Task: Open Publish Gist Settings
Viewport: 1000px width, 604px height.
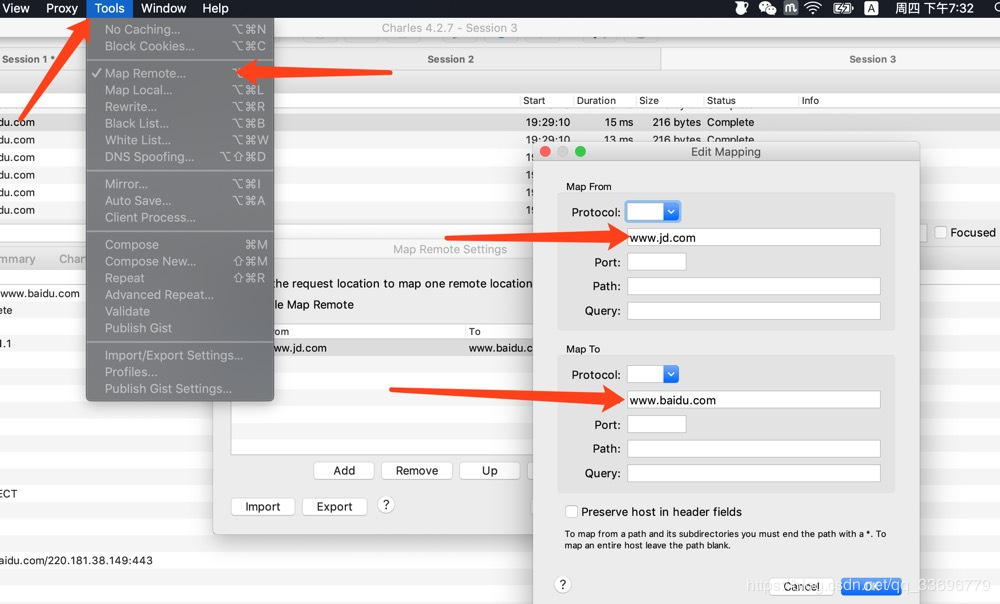Action: (180, 388)
